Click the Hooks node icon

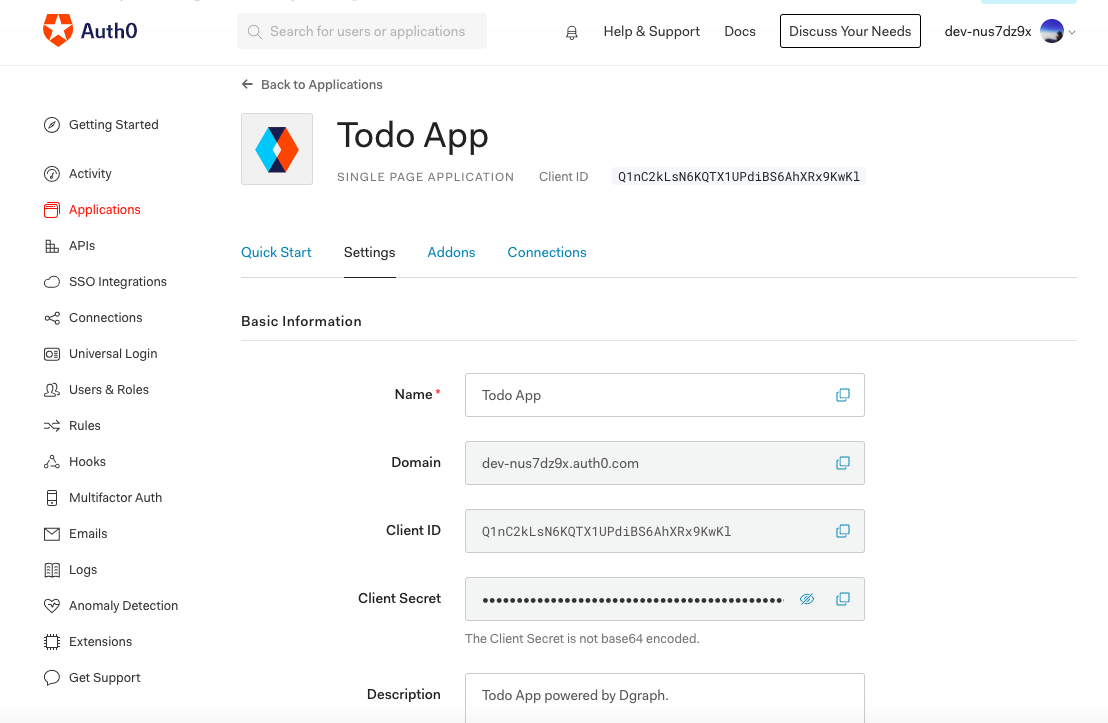(x=52, y=462)
